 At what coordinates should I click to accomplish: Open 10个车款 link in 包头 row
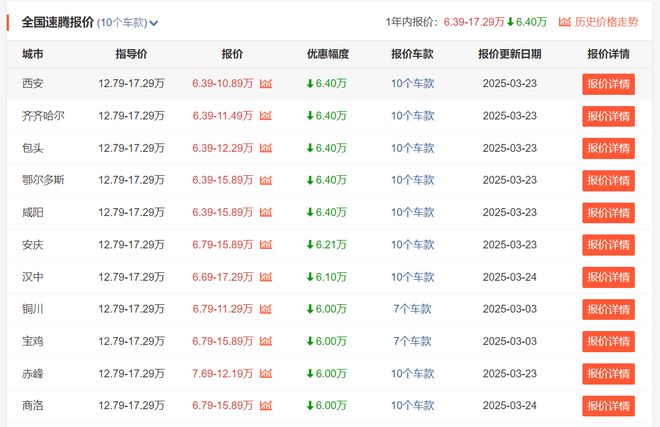click(x=412, y=148)
